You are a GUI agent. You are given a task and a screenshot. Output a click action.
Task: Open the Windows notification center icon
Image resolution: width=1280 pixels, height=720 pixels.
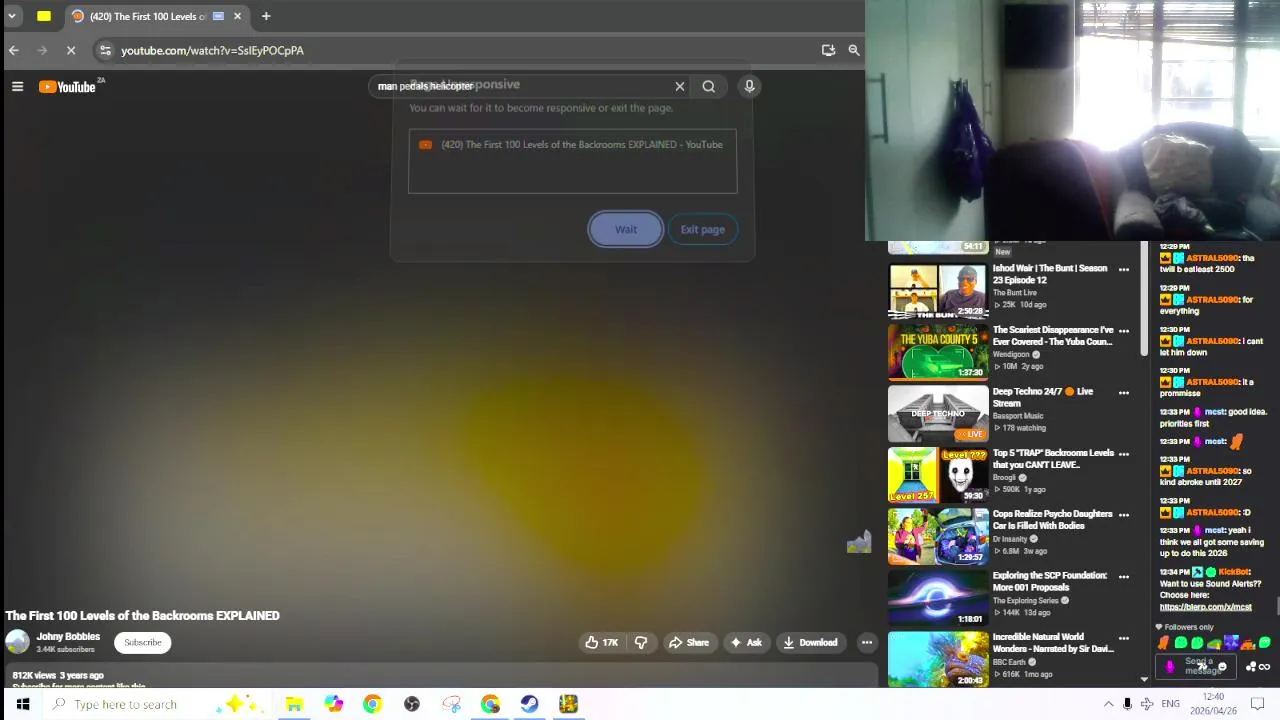coord(1258,704)
